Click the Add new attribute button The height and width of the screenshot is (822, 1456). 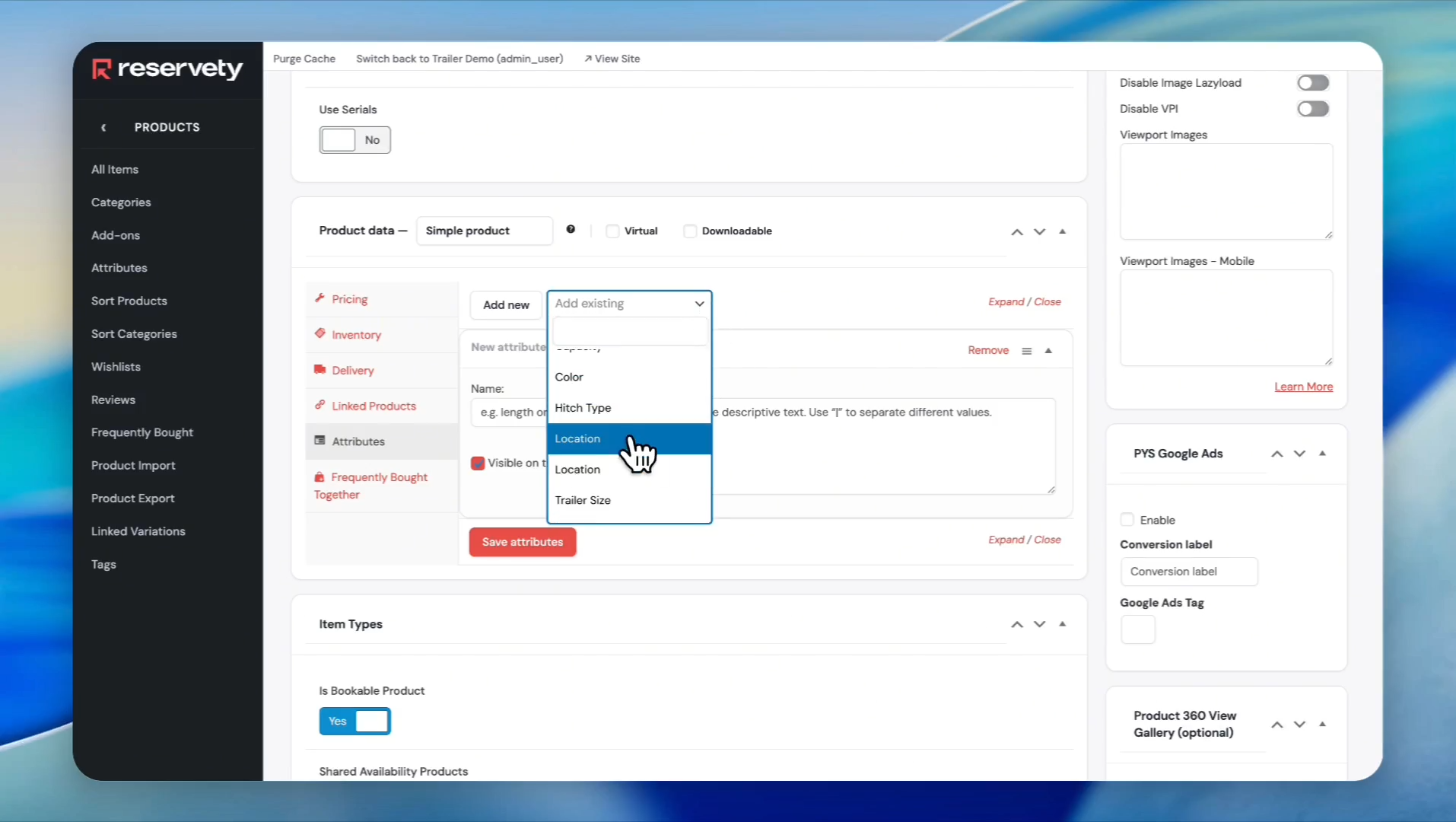coord(506,305)
